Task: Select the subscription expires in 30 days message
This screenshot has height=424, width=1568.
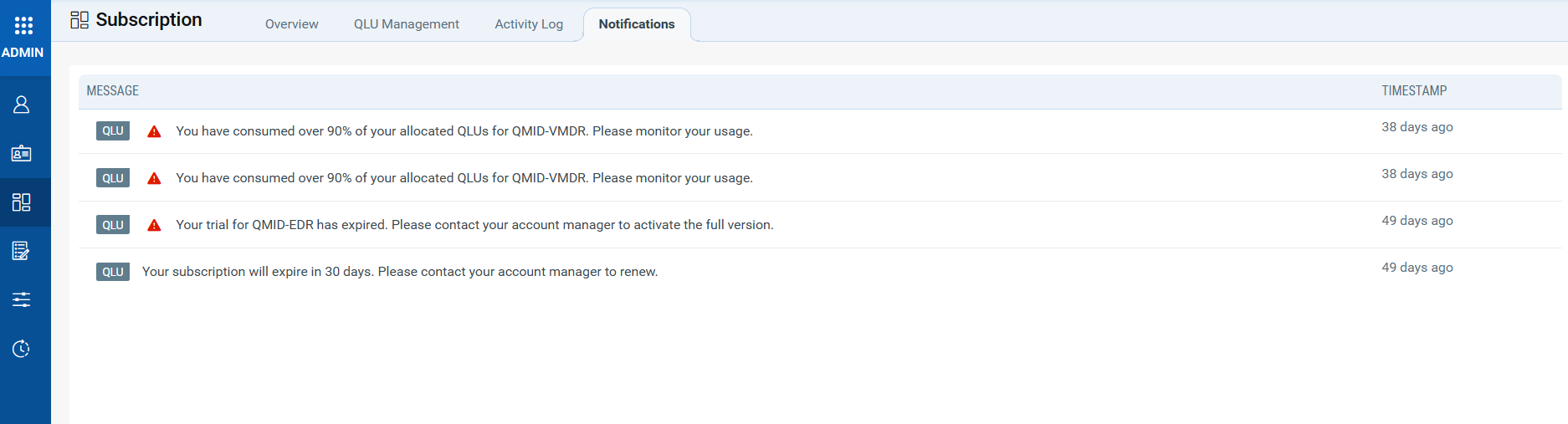Action: tap(400, 272)
